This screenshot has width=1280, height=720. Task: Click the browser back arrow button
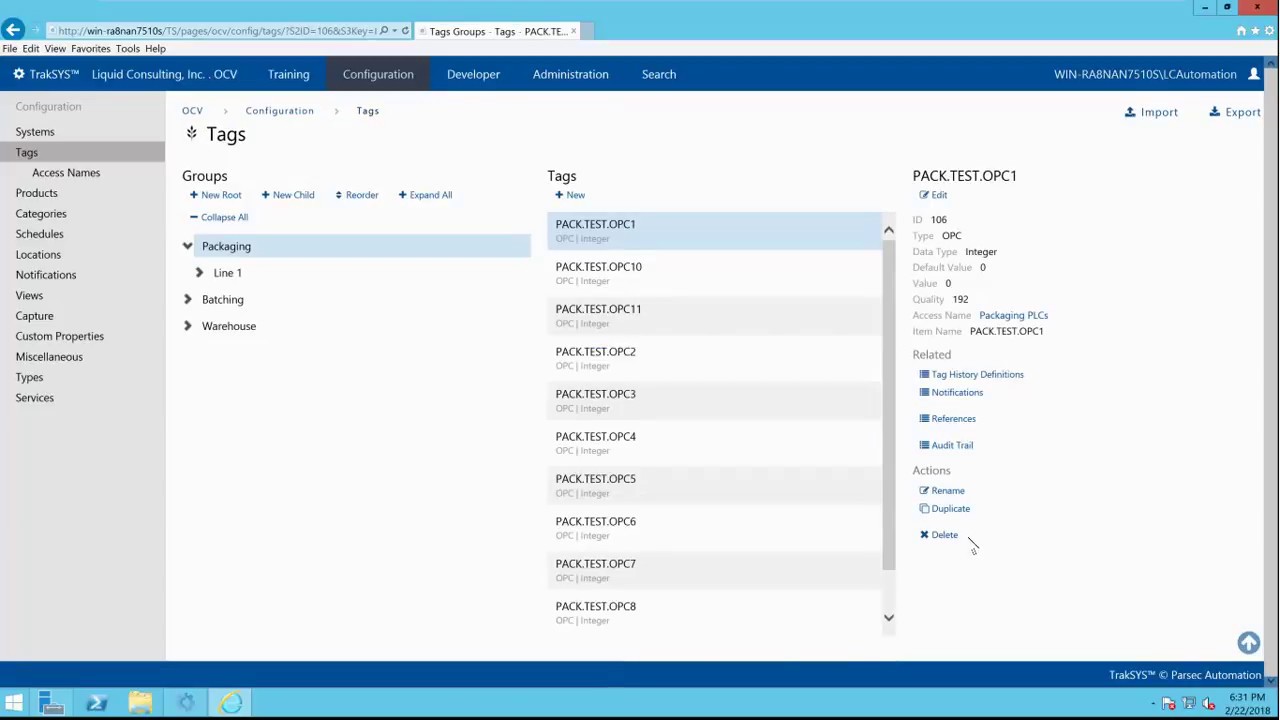[x=14, y=30]
